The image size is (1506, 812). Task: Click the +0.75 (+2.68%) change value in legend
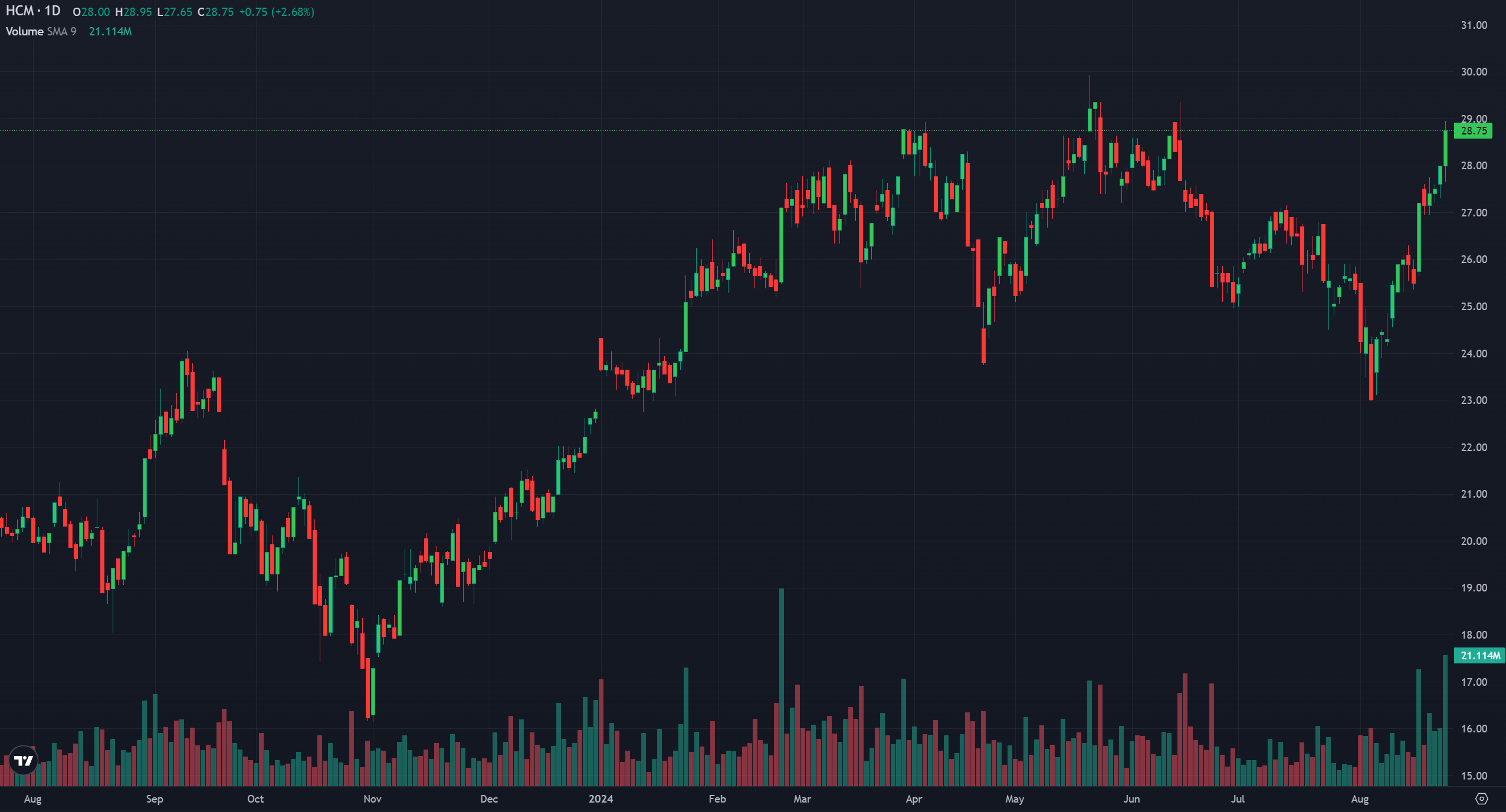276,12
